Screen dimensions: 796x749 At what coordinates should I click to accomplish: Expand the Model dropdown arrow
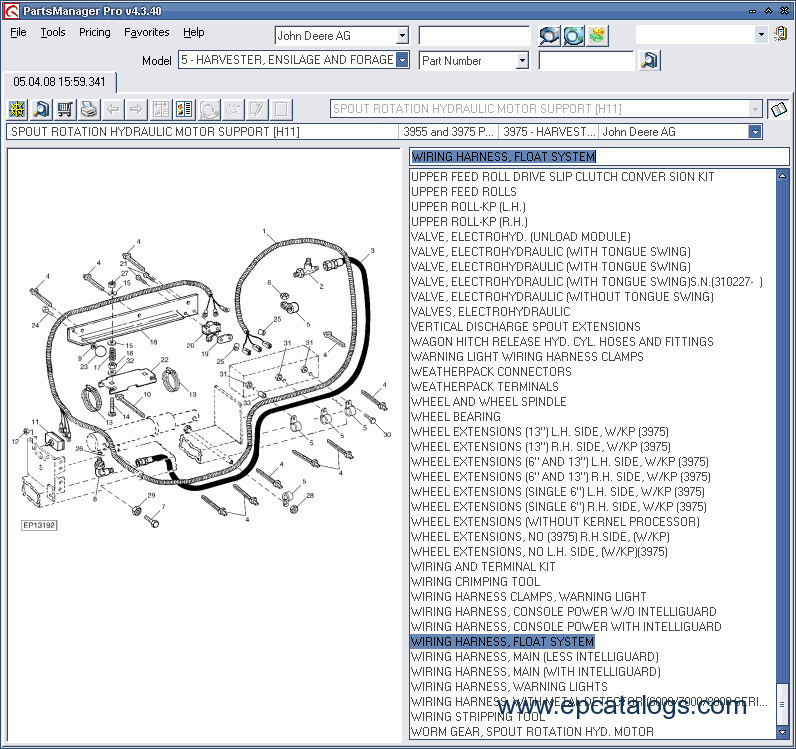tap(402, 60)
